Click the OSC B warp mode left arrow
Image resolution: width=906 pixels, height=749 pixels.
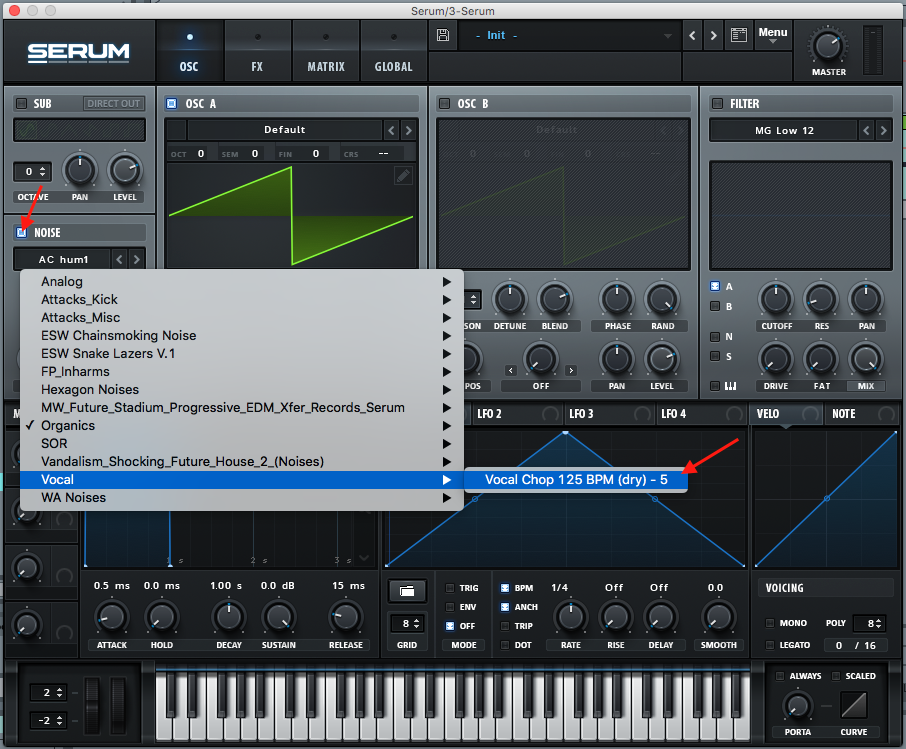click(x=511, y=370)
